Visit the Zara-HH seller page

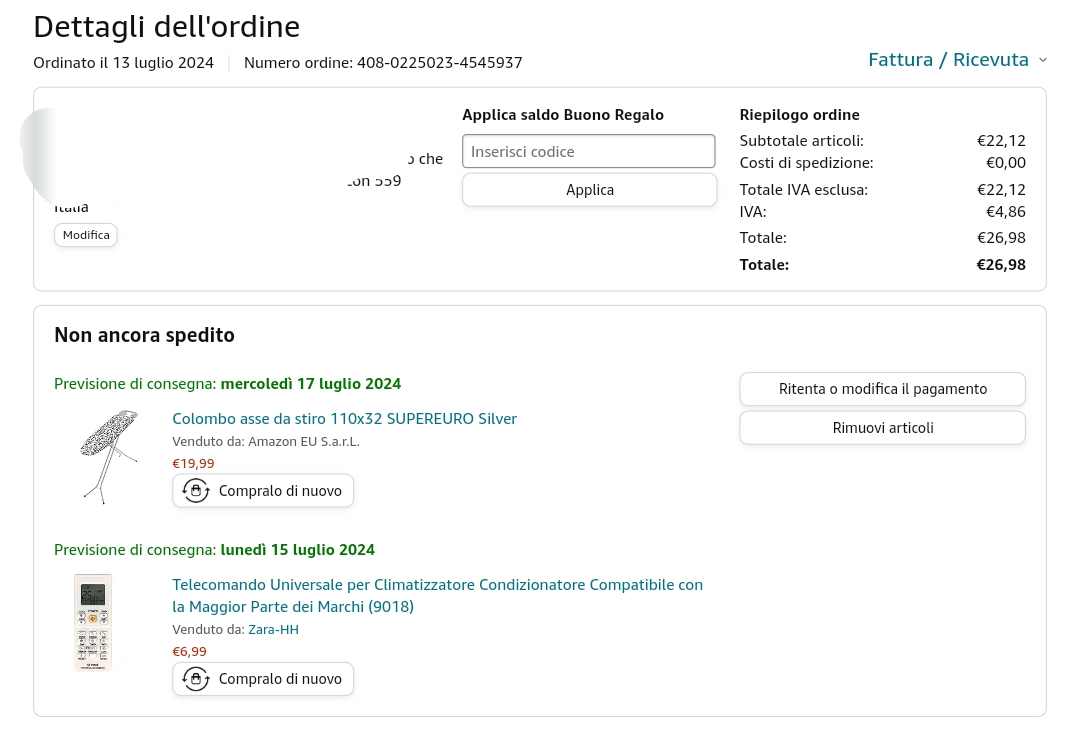click(273, 630)
